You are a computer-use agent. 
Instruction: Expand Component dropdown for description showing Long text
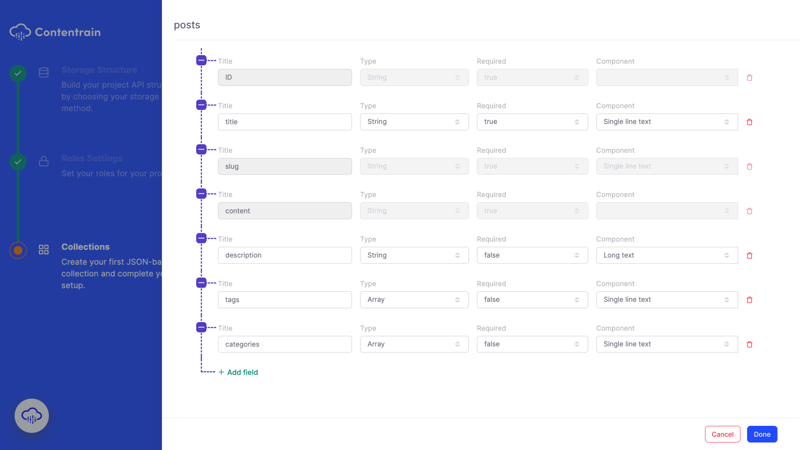pos(666,255)
